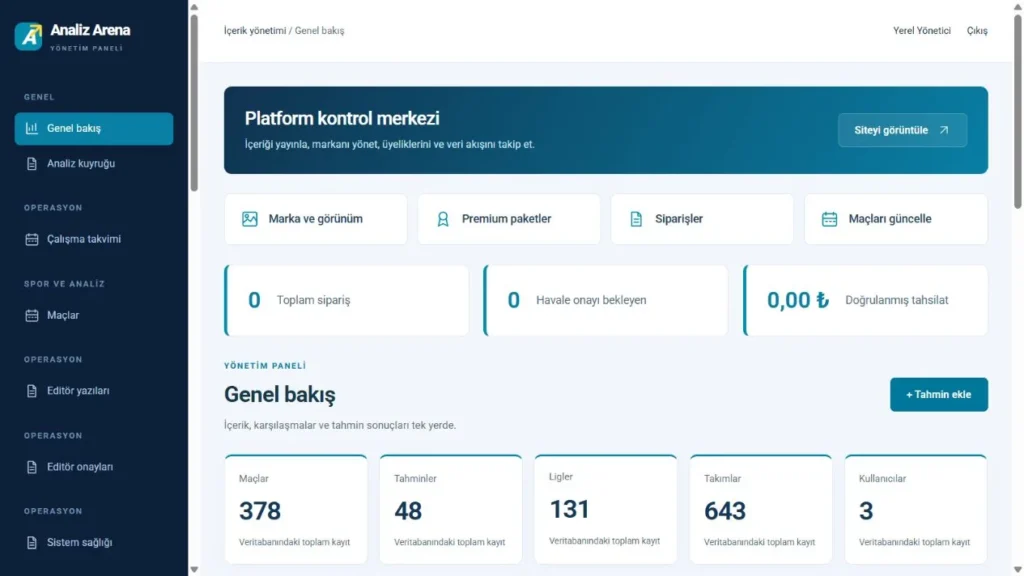Click the Editör onayları document icon
Screen dimensions: 1024x576
pos(31,467)
